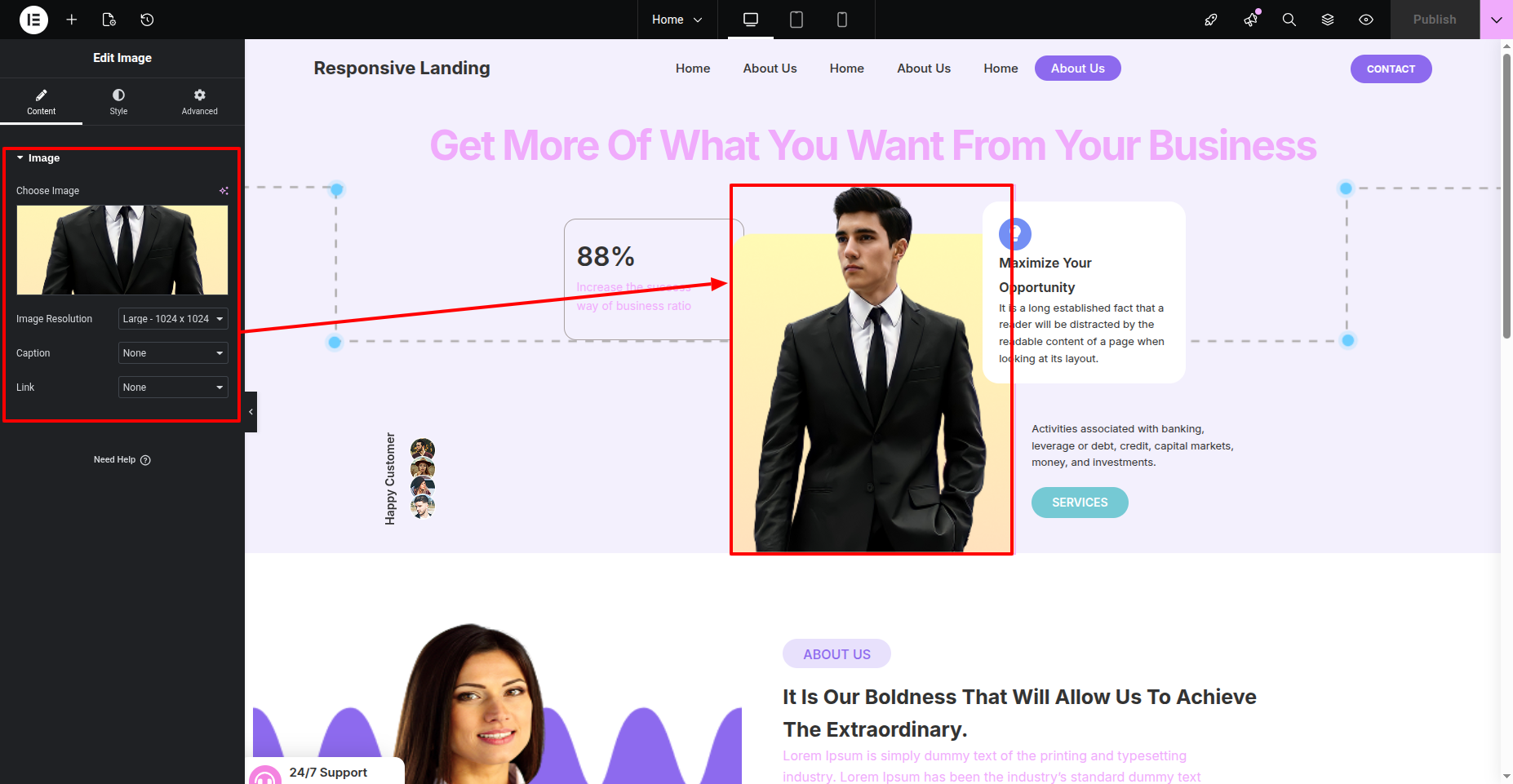Open the Elementor logo menu
This screenshot has height=784, width=1513.
click(x=33, y=20)
